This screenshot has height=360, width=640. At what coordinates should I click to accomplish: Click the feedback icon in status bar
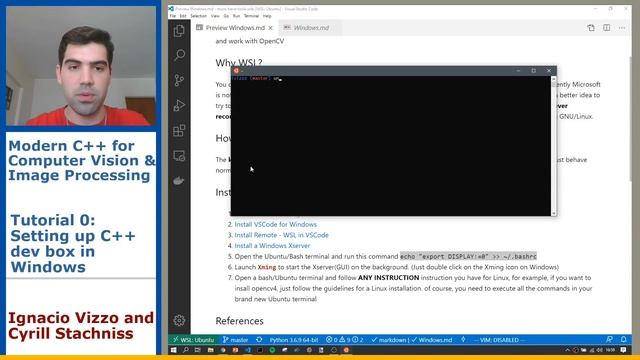pyautogui.click(x=609, y=340)
